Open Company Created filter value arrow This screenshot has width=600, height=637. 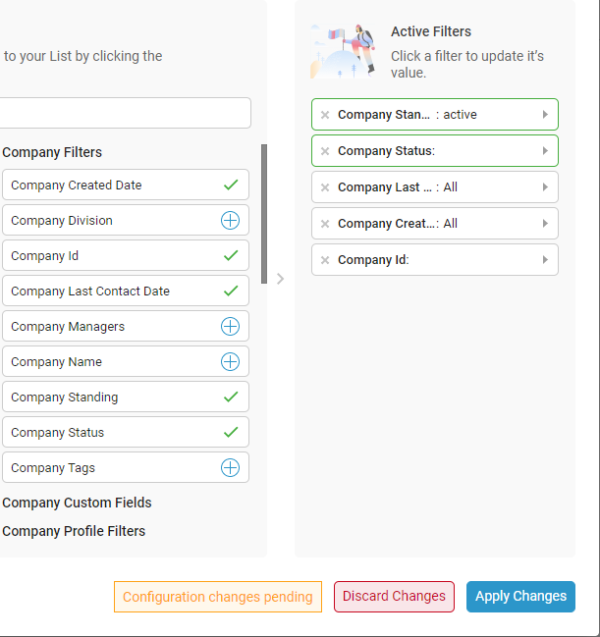click(545, 224)
